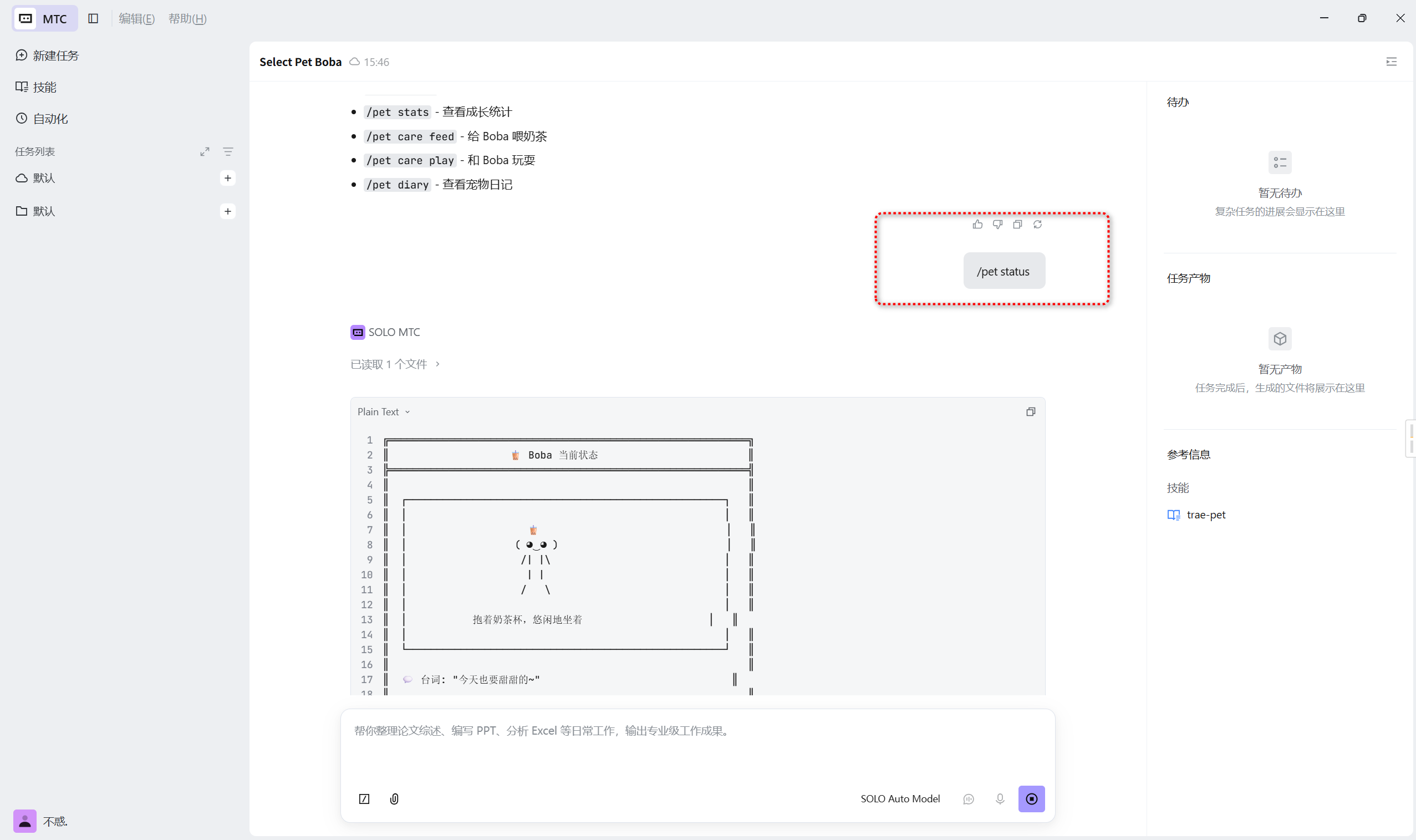Open the SOLO Auto Model selector
Viewport: 1416px width, 840px height.
(900, 798)
